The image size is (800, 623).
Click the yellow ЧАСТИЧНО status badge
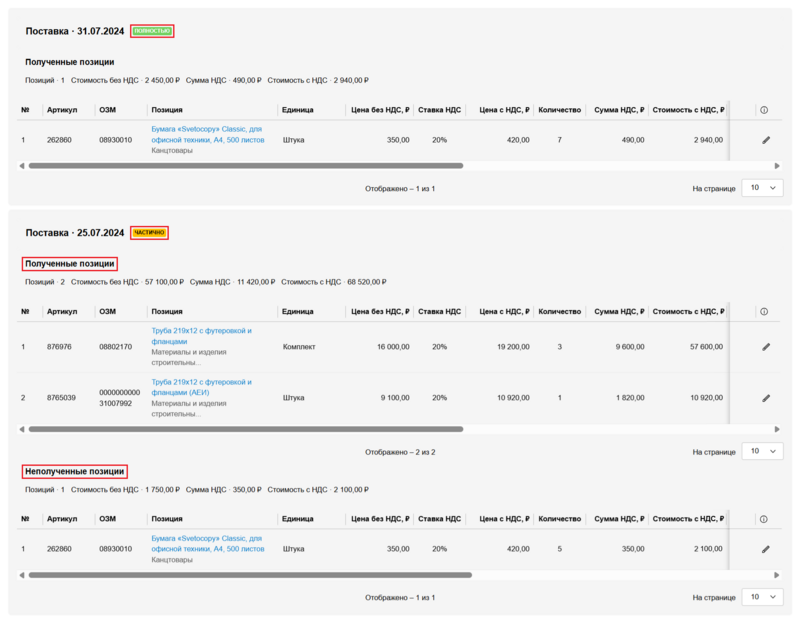point(149,233)
